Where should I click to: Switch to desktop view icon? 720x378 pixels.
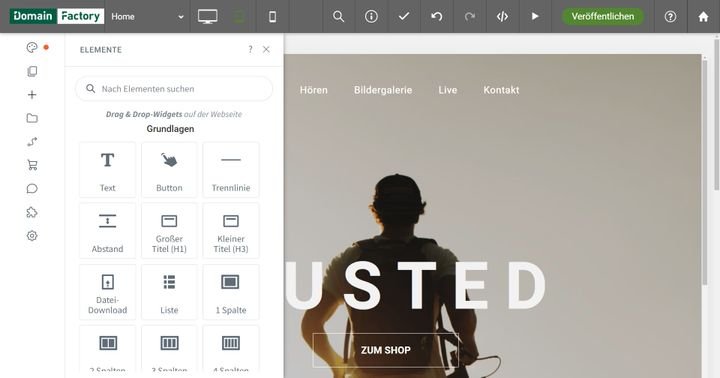pyautogui.click(x=208, y=17)
